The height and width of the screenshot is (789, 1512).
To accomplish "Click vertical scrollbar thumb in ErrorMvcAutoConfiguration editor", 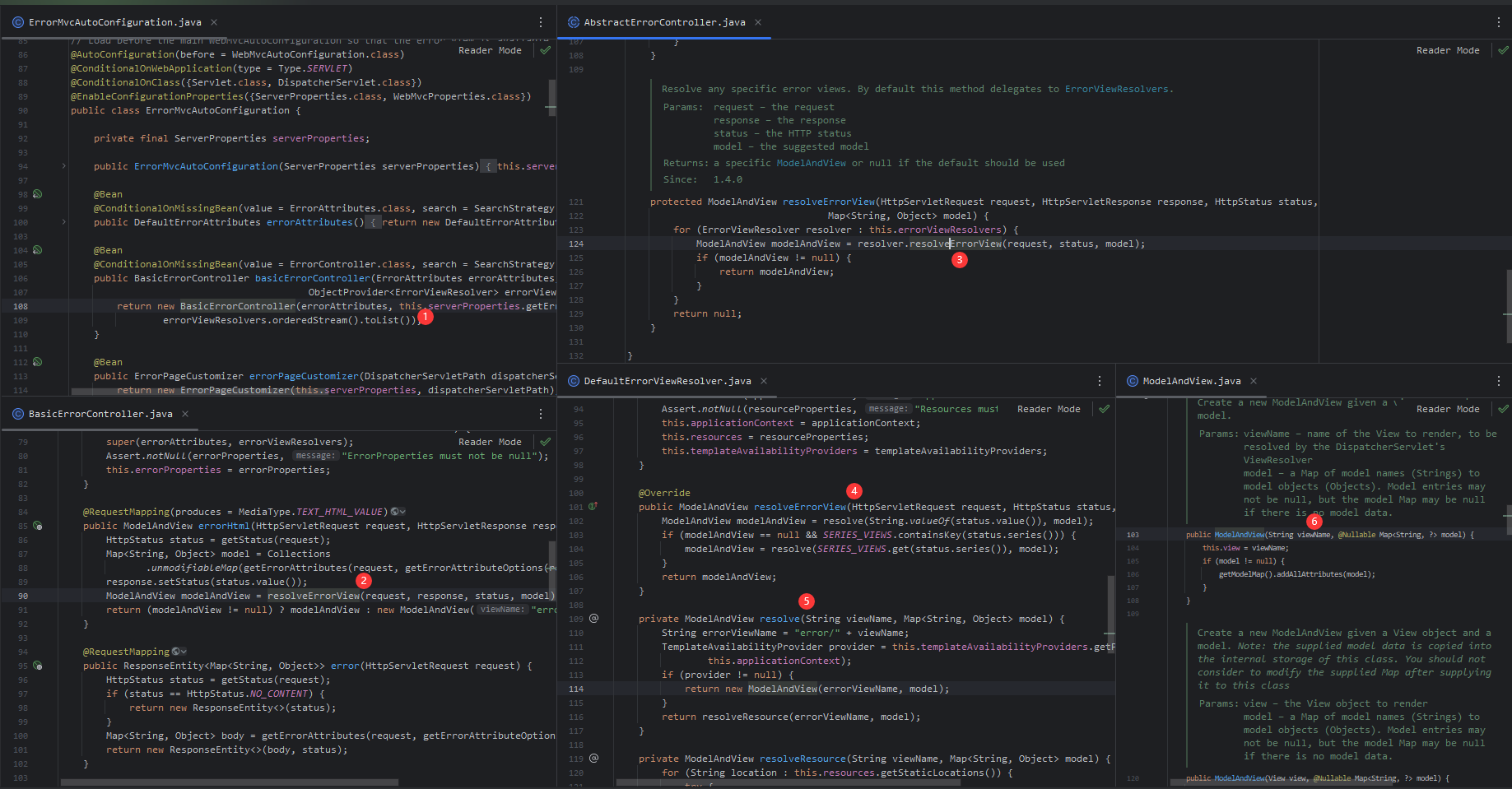I will click(x=551, y=98).
